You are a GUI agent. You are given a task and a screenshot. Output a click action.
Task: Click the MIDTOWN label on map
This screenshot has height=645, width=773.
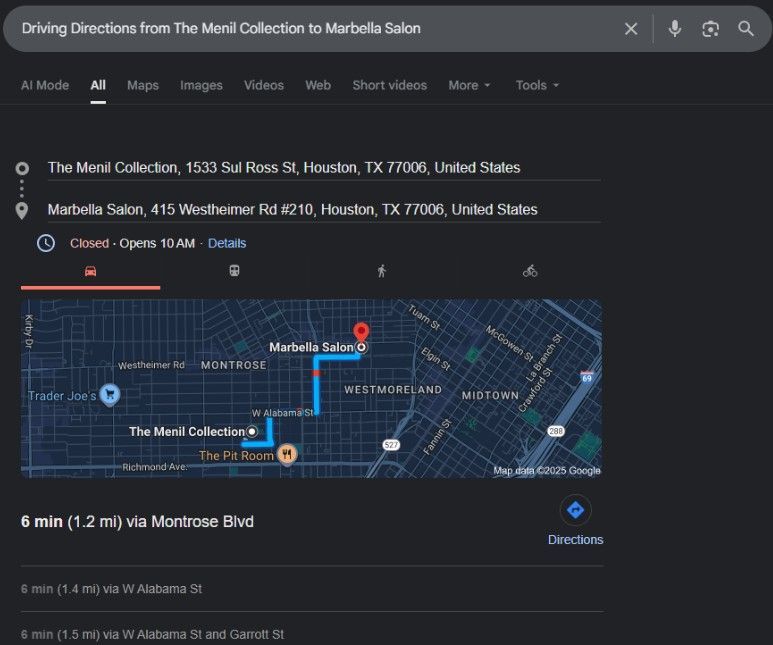coord(490,395)
